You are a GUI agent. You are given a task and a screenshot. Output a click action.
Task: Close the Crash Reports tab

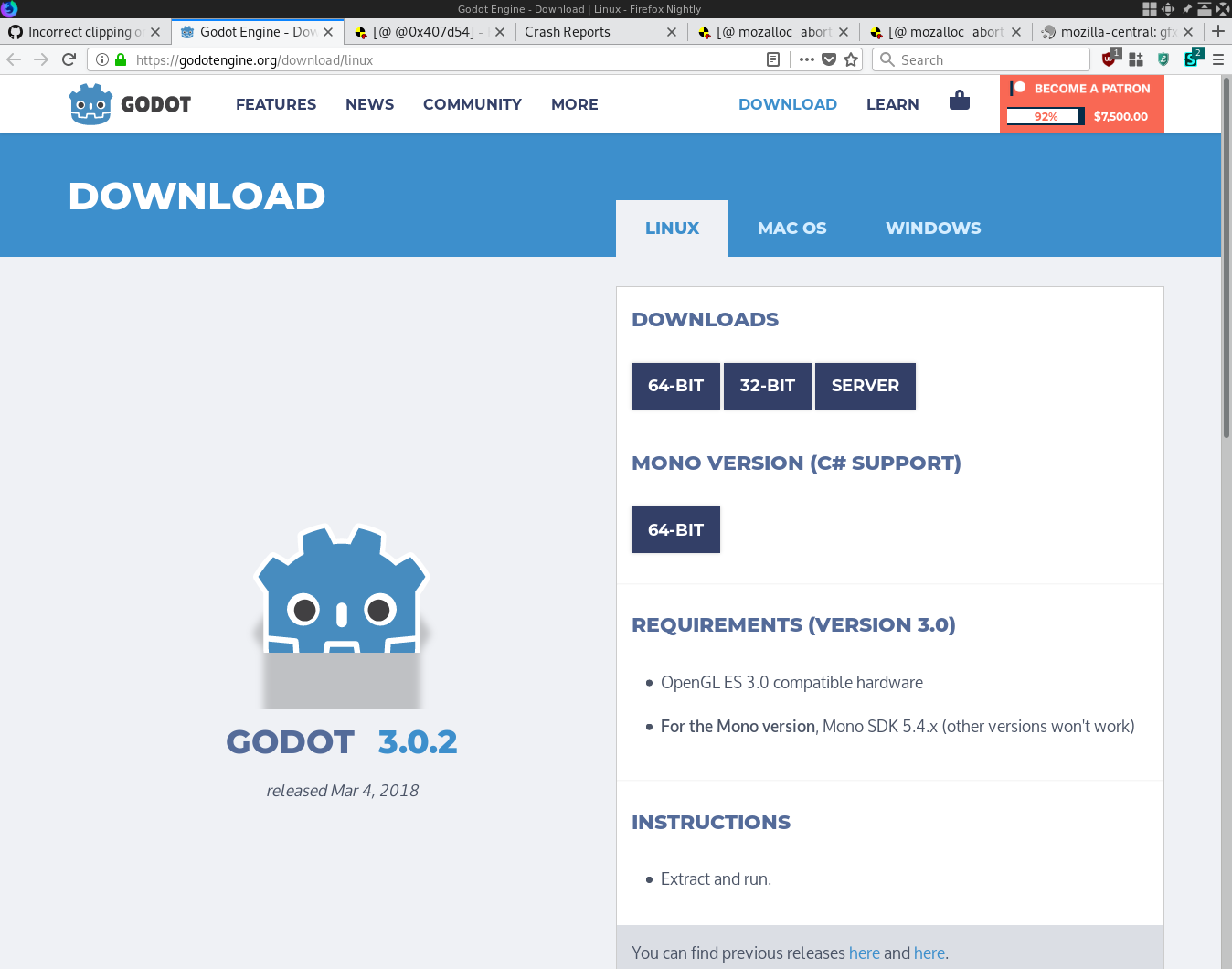672,32
